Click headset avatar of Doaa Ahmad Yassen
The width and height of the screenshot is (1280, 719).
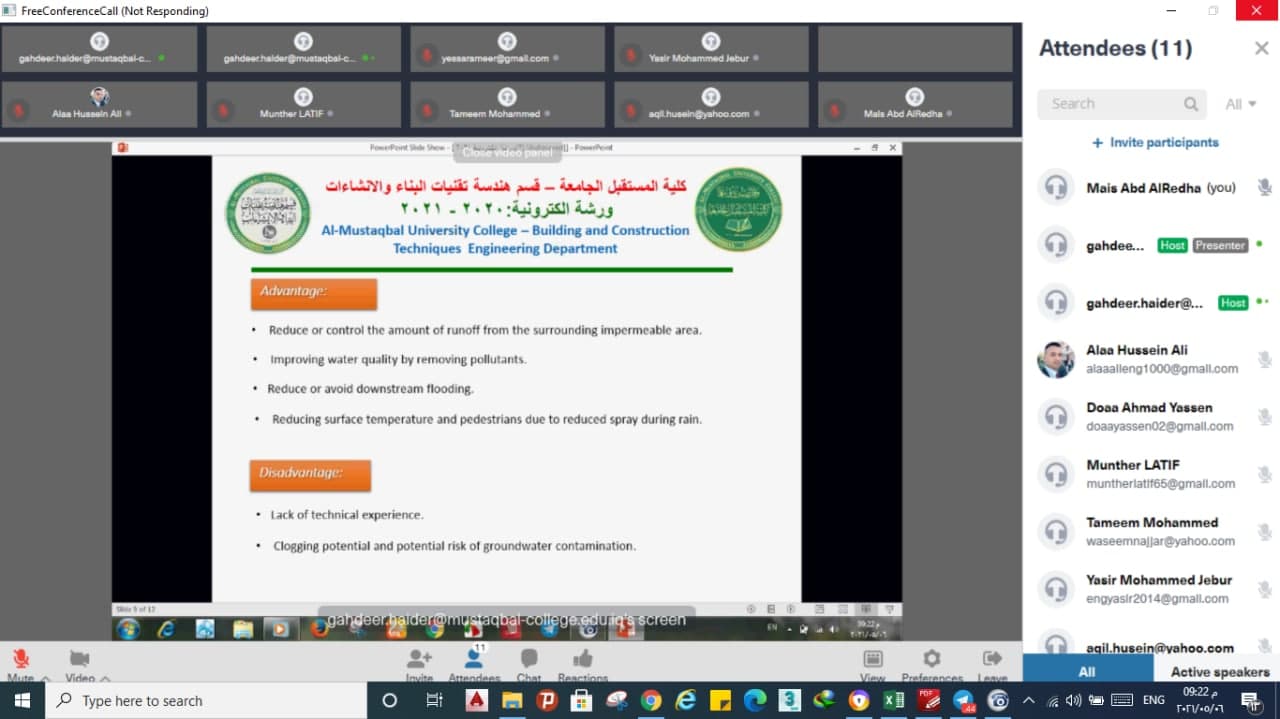click(x=1056, y=417)
